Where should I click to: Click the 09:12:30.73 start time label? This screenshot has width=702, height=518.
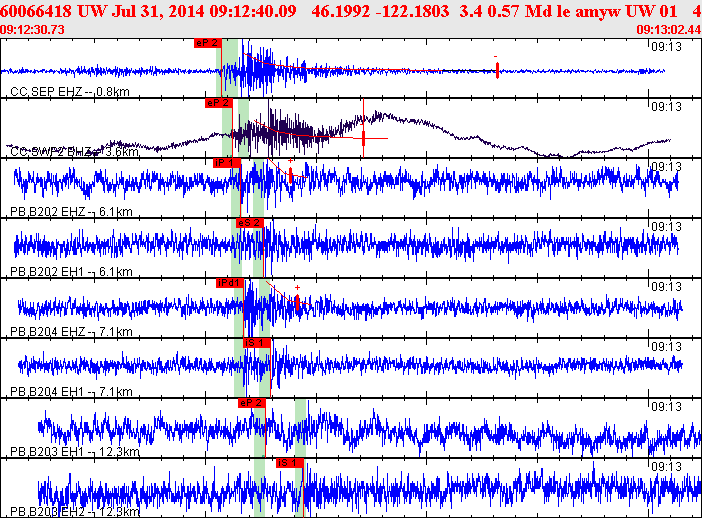32,30
